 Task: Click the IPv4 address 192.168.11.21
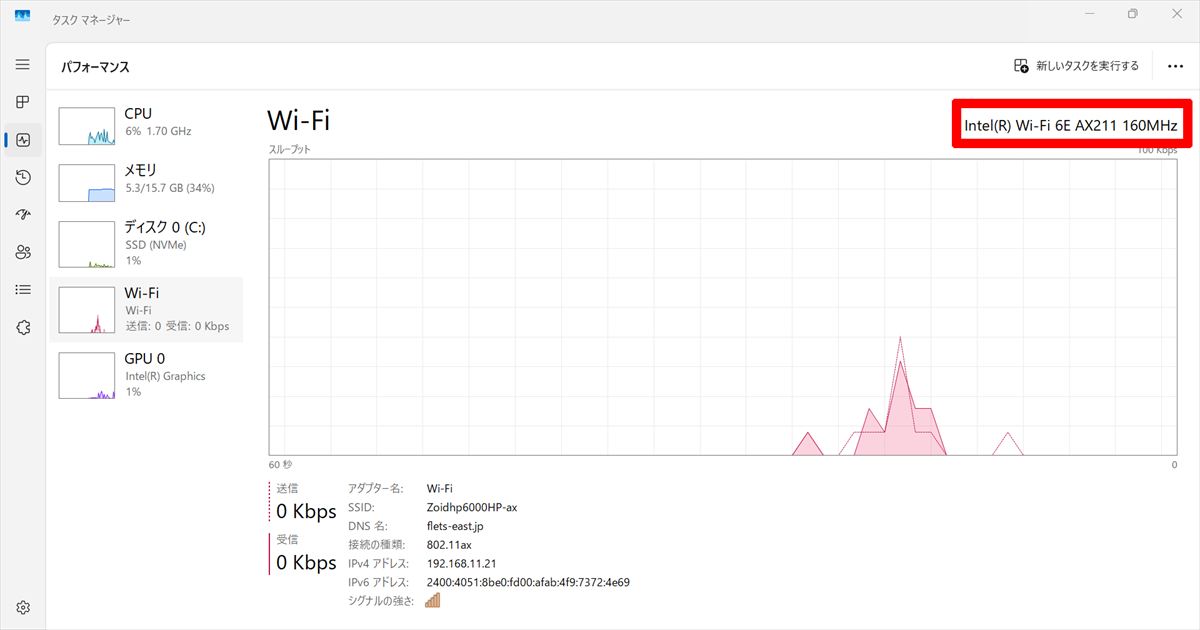462,563
